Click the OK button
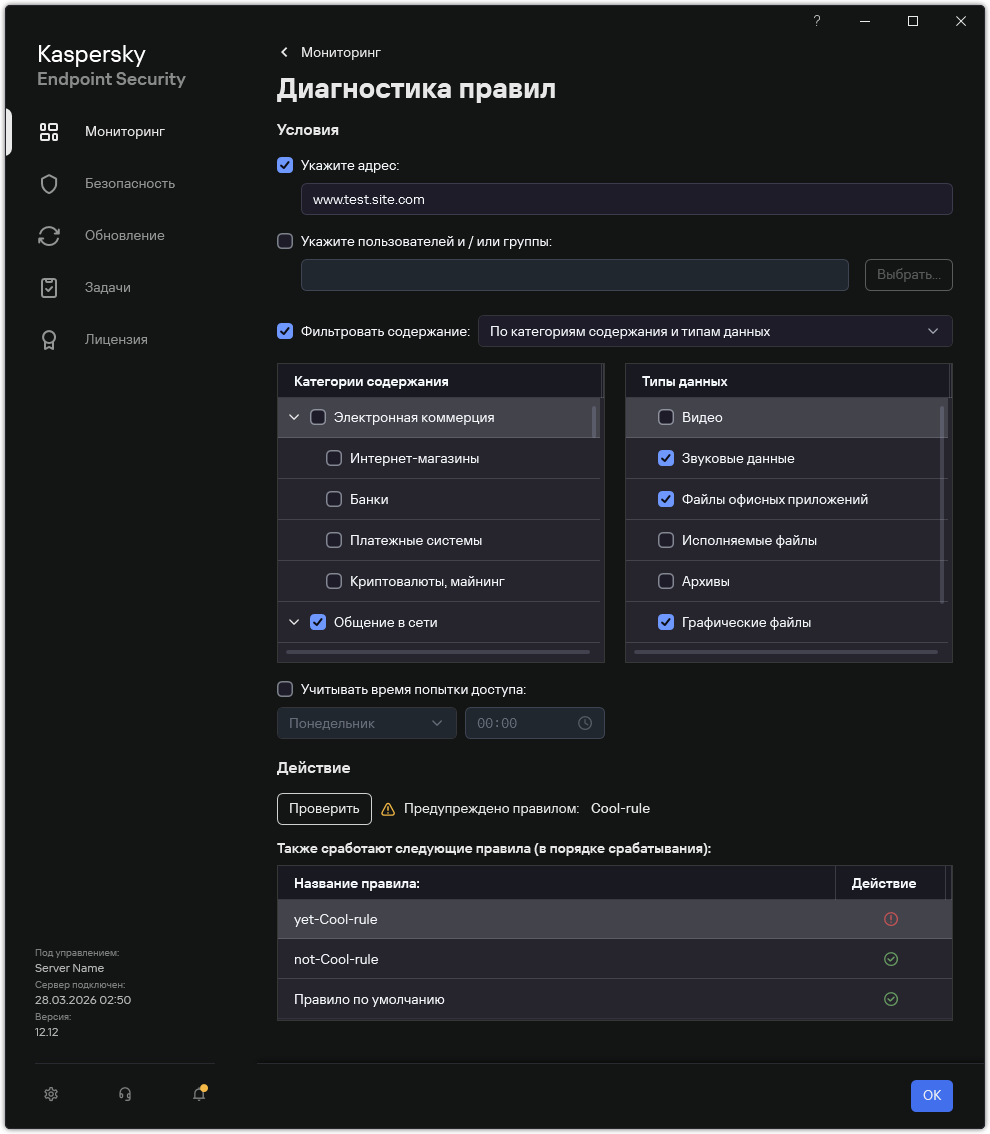Viewport: 990px width, 1134px height. (x=931, y=1096)
